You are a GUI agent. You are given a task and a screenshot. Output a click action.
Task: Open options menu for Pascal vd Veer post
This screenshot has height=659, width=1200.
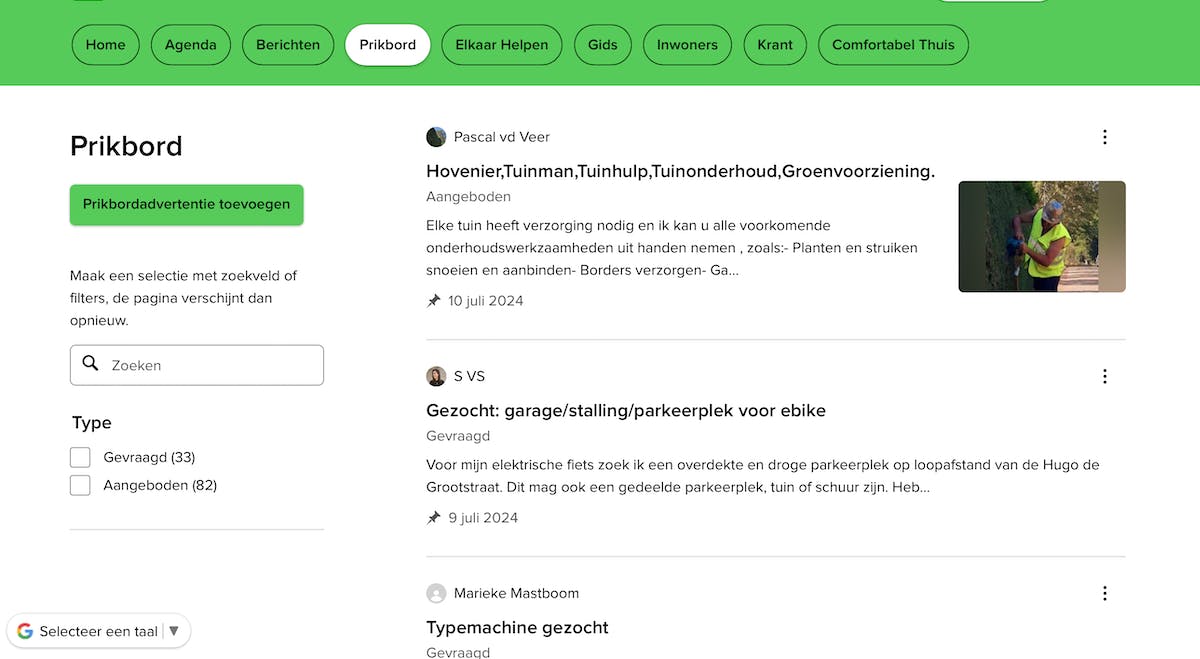1104,137
